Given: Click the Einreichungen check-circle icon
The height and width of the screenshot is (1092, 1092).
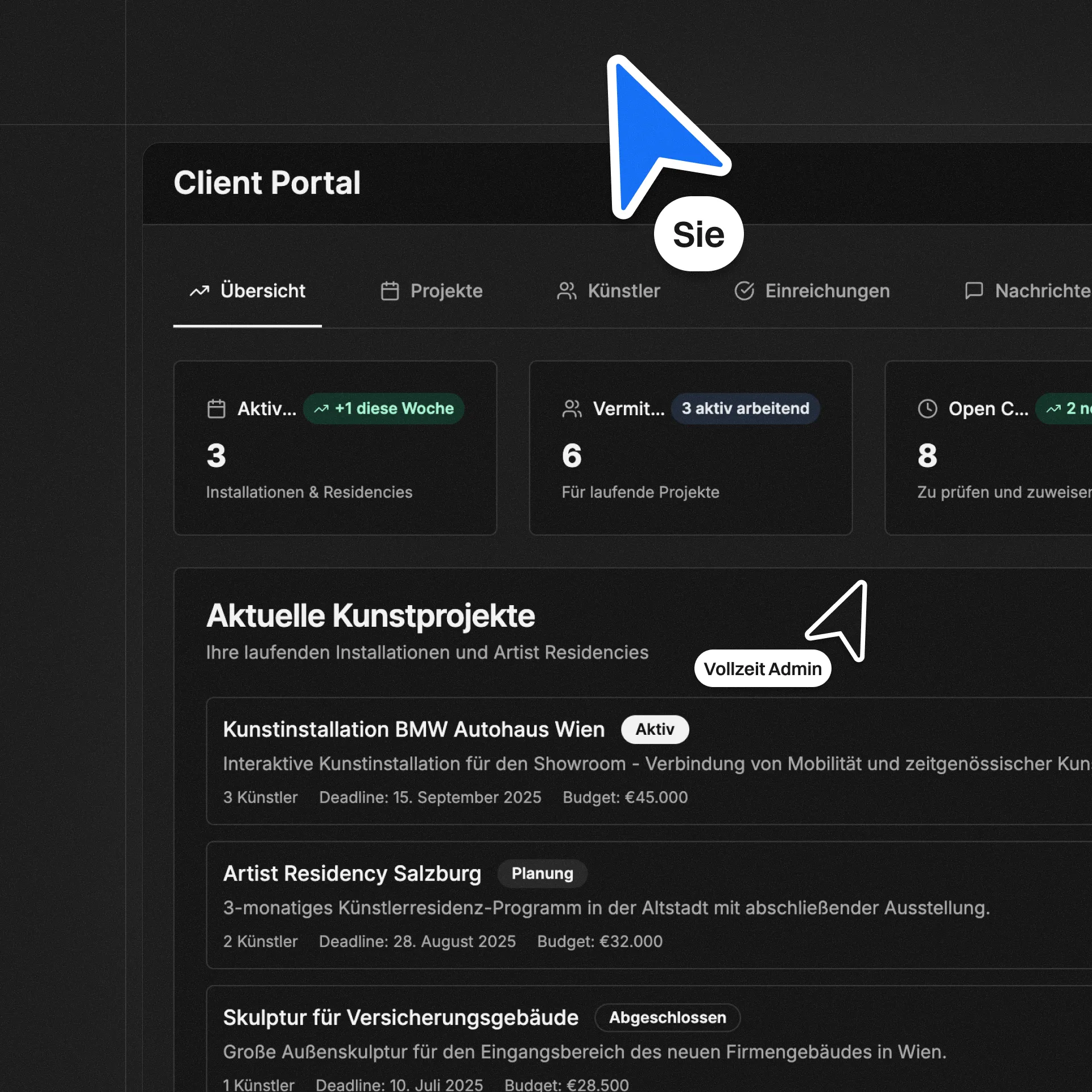Looking at the screenshot, I should 744,291.
